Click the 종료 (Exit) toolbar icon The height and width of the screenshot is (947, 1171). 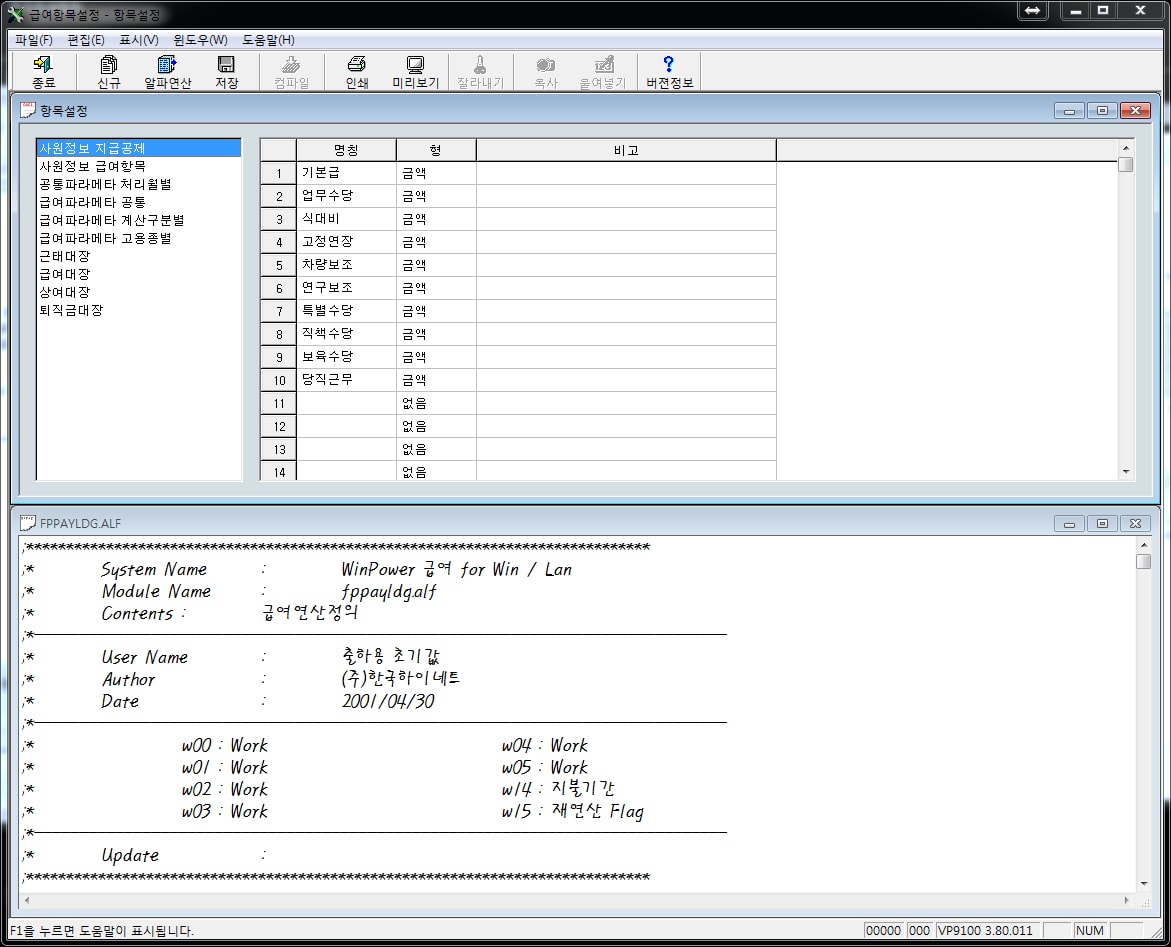[43, 72]
